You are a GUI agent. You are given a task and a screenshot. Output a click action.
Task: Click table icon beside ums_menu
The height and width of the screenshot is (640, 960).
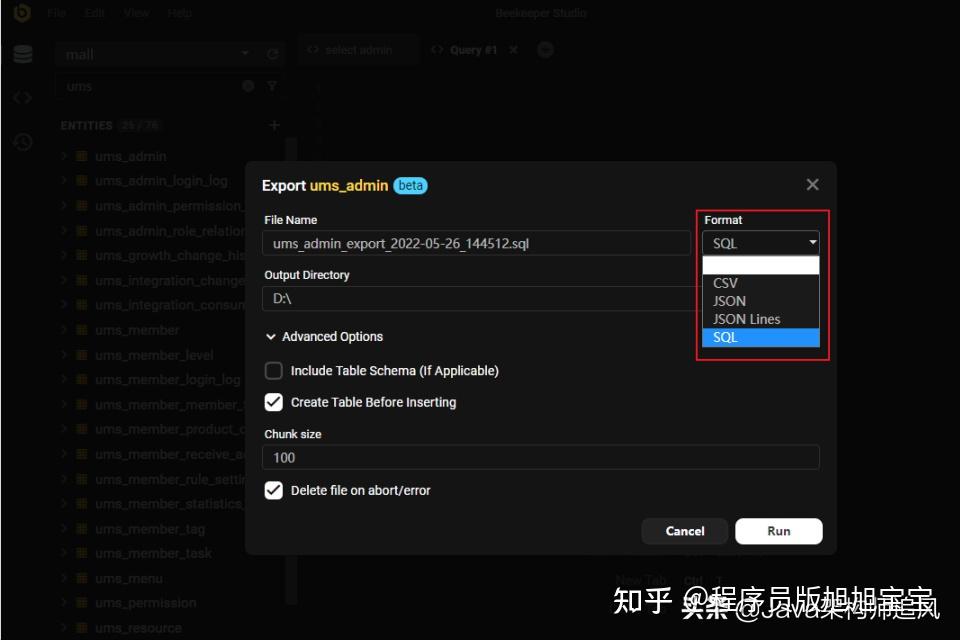pos(81,578)
